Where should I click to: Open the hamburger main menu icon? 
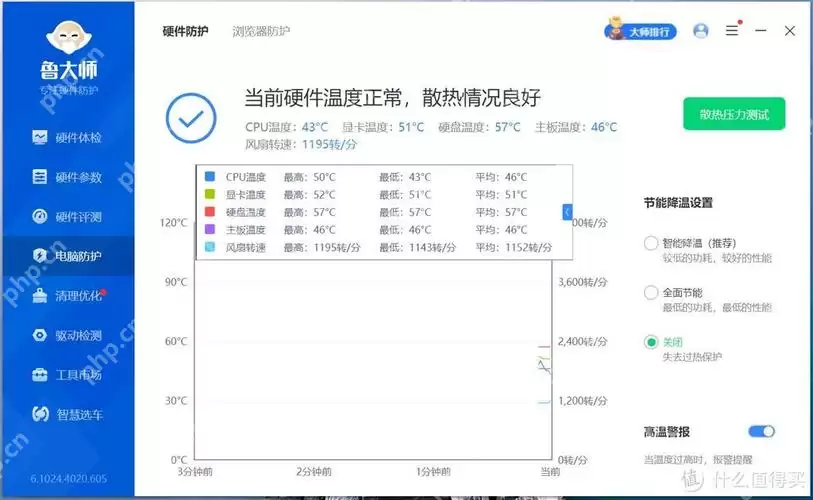(x=732, y=30)
